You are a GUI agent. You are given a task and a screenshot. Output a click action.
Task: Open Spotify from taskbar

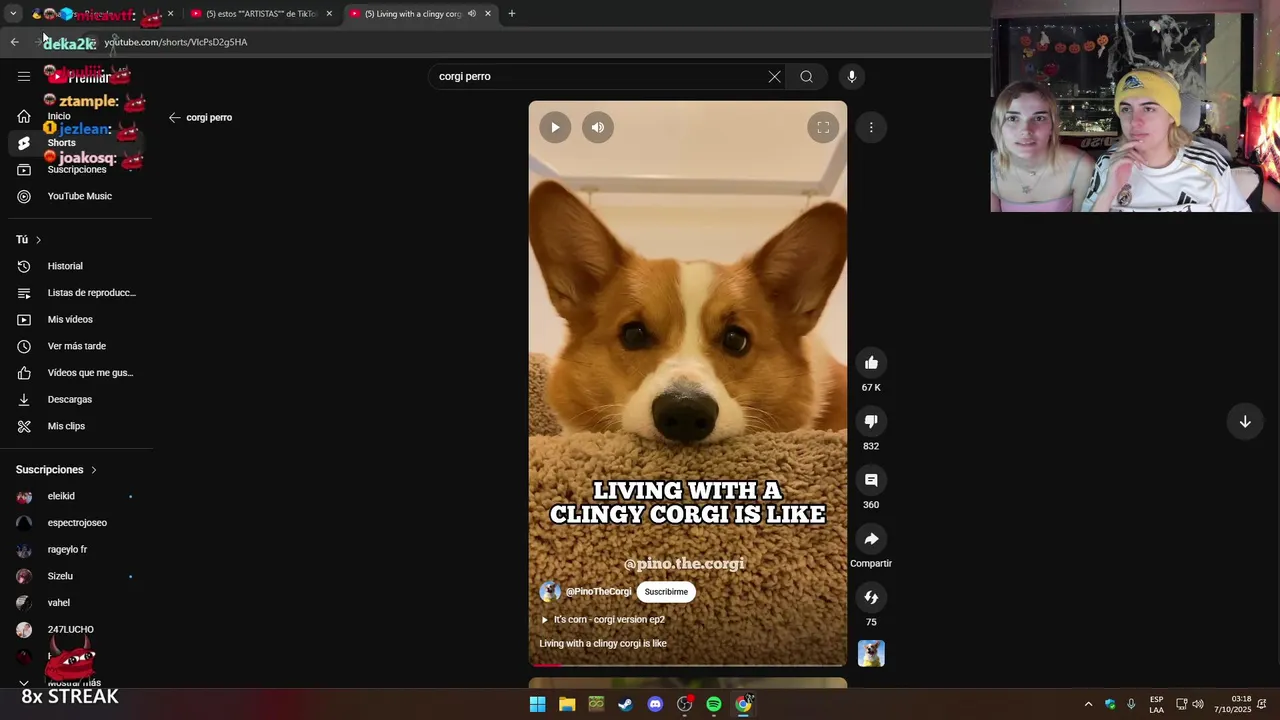tap(714, 704)
